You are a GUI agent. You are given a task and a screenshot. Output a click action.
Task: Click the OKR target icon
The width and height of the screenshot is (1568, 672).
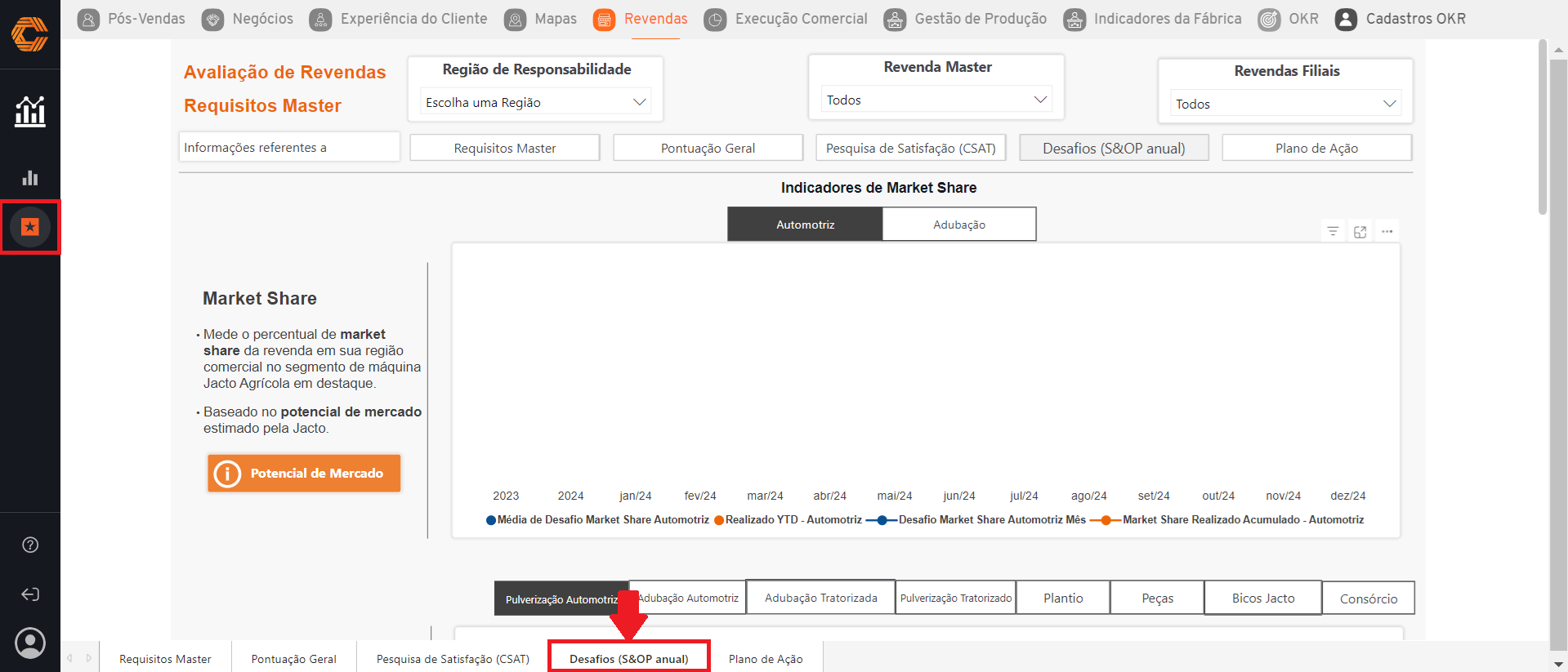1269,20
